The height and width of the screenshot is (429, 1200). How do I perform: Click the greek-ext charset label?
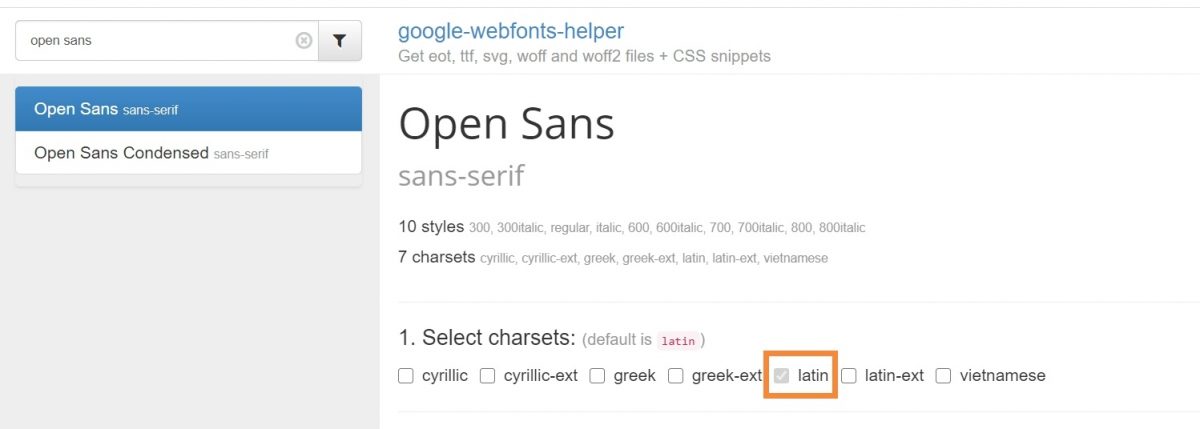coord(727,376)
